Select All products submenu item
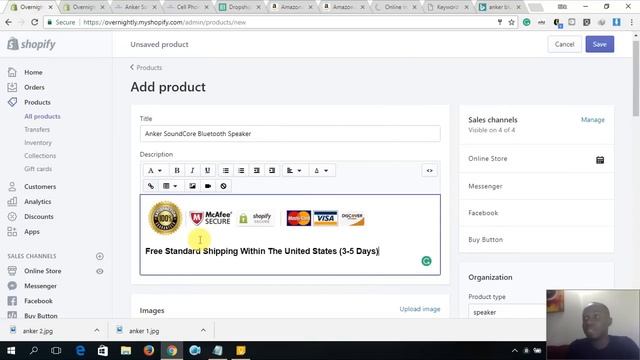The width and height of the screenshot is (640, 360). point(42,116)
